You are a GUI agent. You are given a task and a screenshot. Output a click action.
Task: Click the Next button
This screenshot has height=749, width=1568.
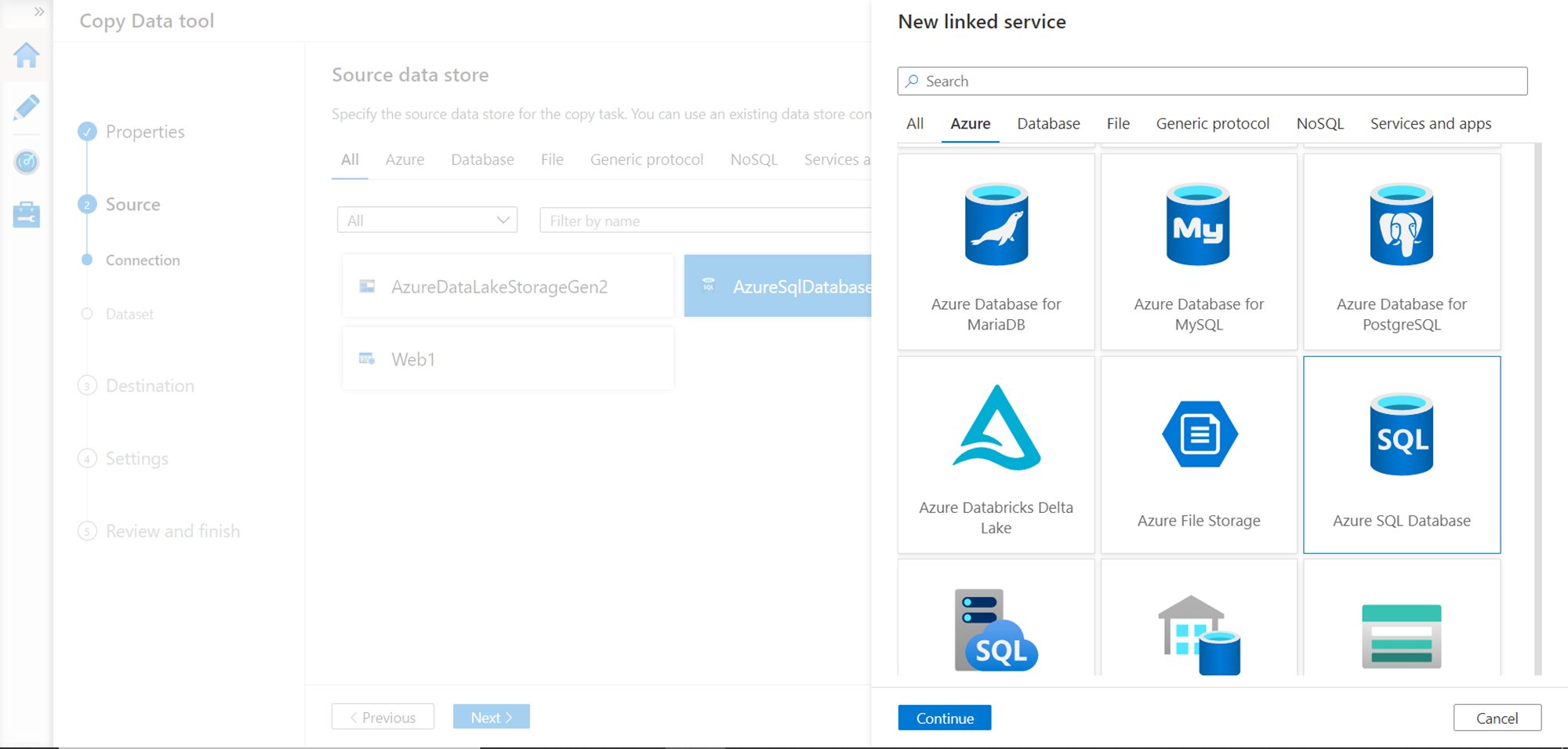point(492,717)
